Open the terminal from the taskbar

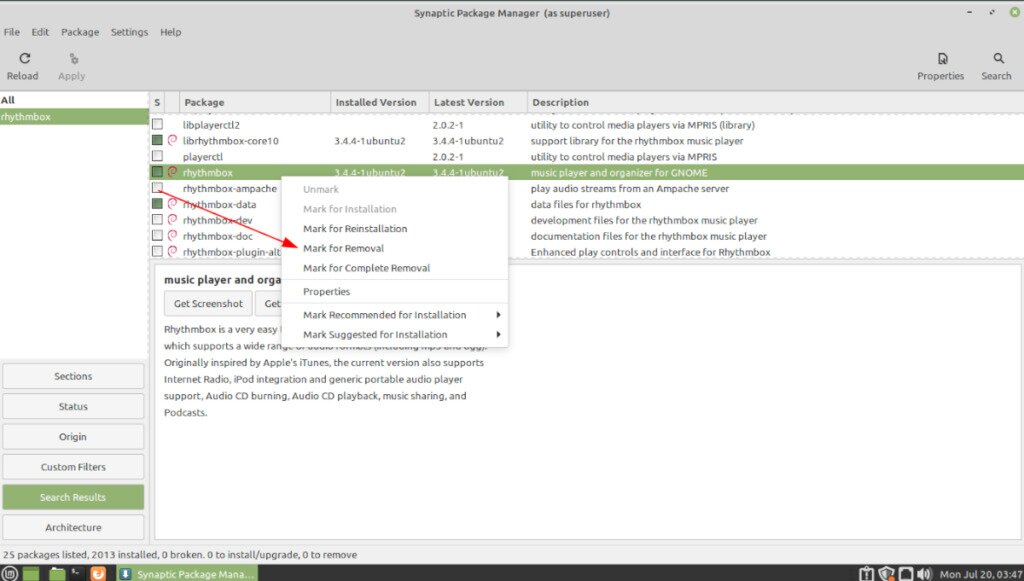(x=75, y=573)
